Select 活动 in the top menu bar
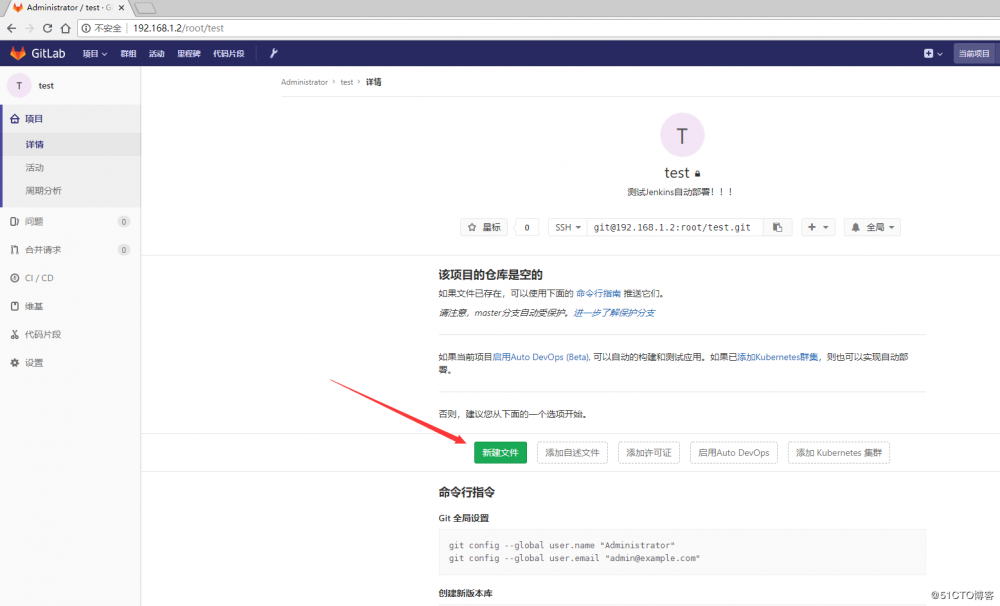The image size is (1000, 606). 157,52
